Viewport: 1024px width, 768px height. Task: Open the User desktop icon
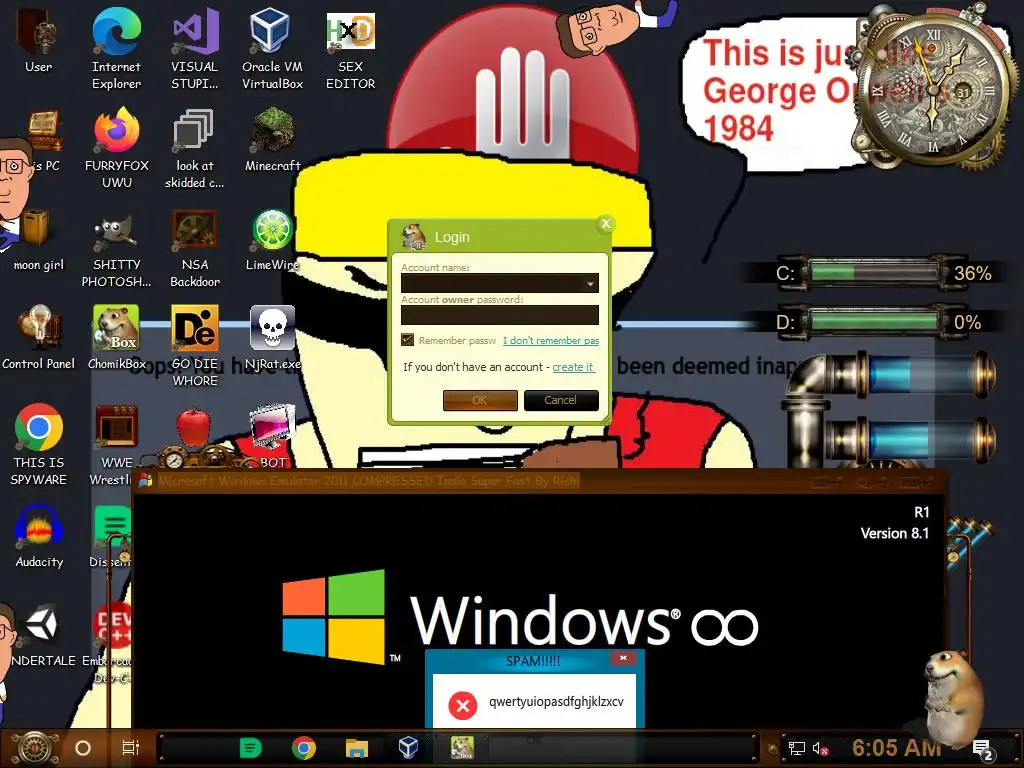coord(38,39)
